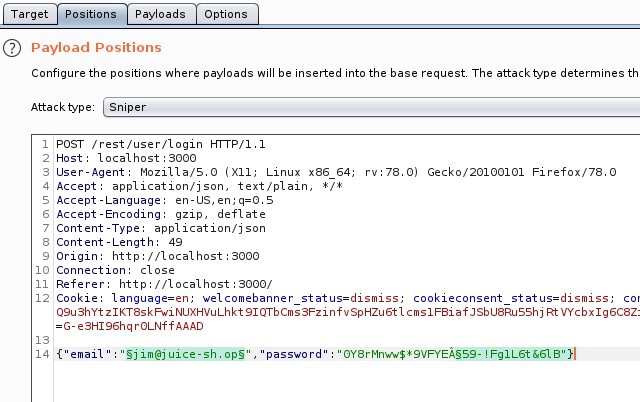Screen dimensions: 640x402
Task: Click the welcomebanner_status=dismiss cookie parameter
Action: [x=300, y=298]
